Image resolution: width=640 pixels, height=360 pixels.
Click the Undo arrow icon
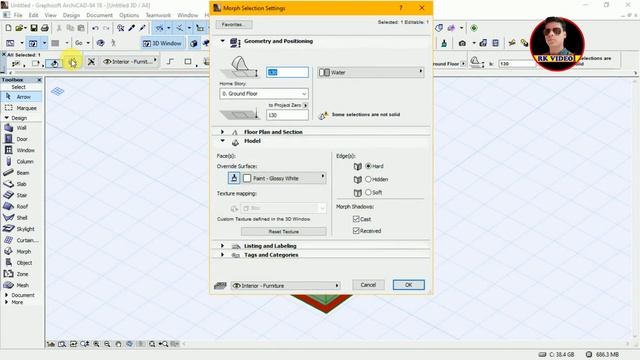95,28
